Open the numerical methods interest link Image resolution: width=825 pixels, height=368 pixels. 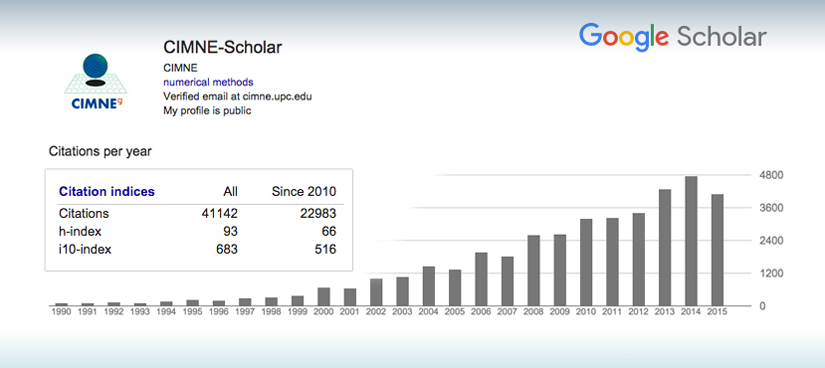[x=208, y=82]
